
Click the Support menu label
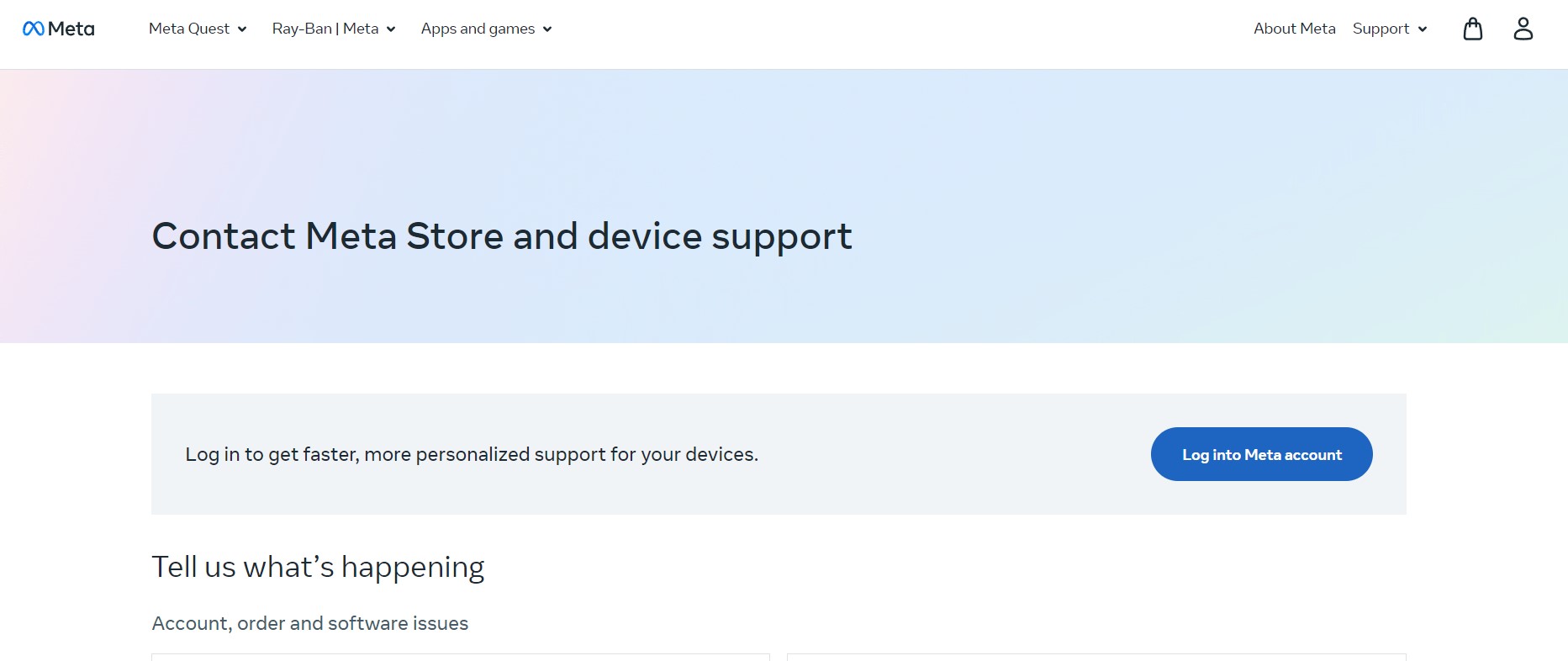(x=1381, y=29)
